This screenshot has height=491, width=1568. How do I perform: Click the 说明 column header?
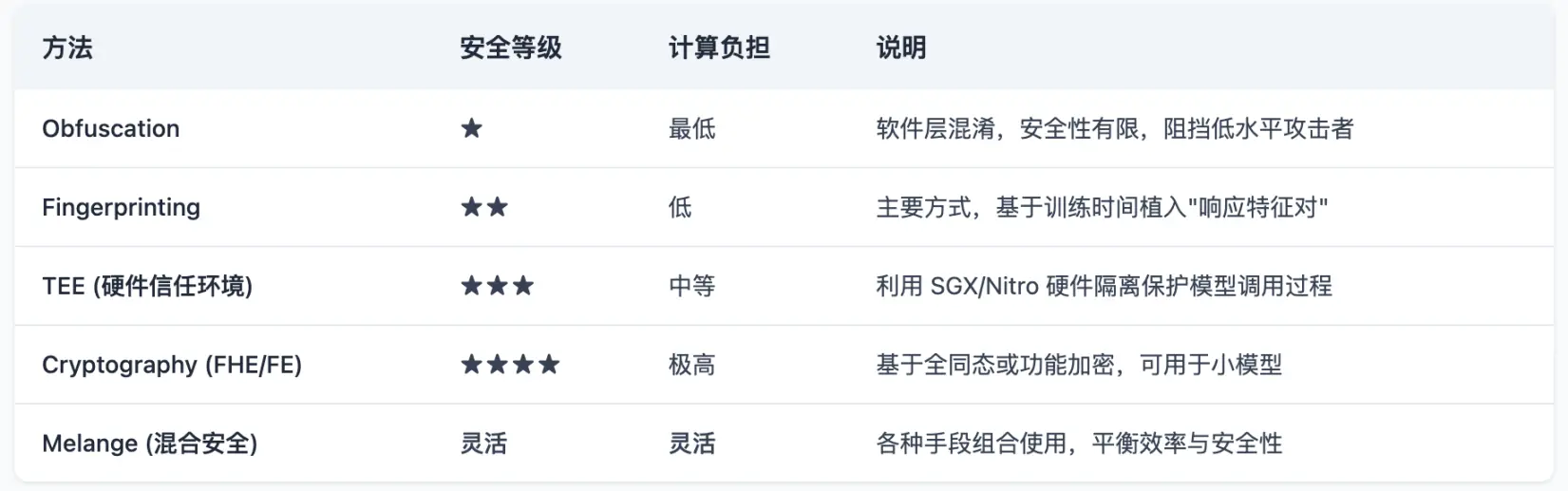pos(900,47)
